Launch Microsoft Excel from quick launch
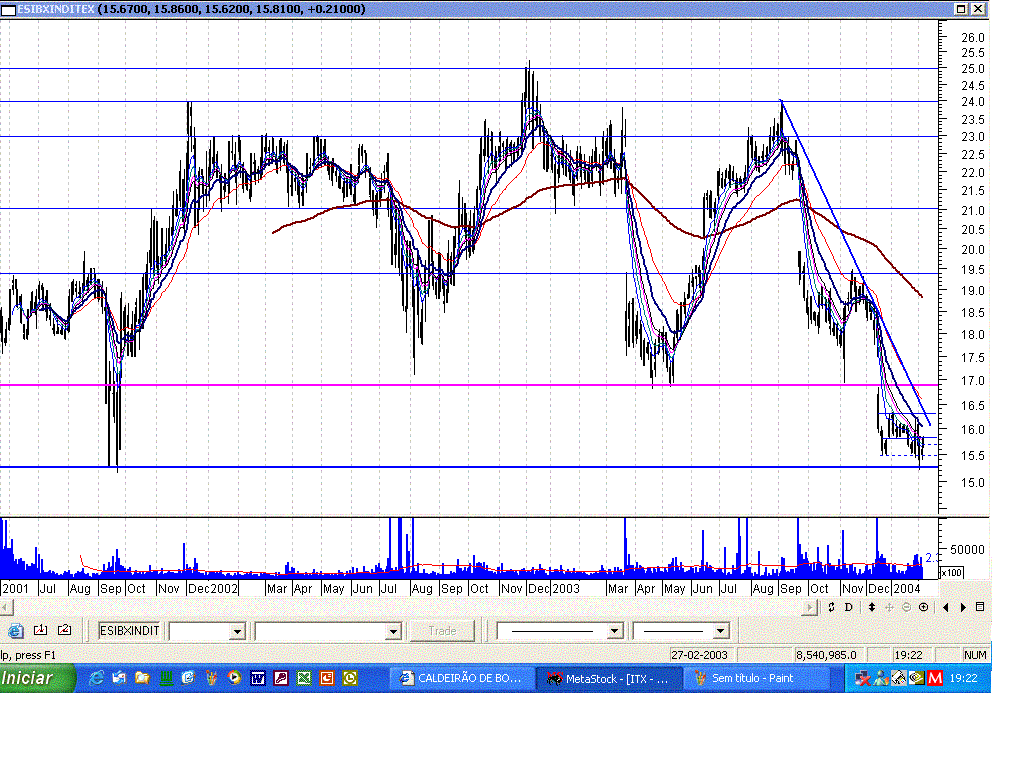 [304, 679]
